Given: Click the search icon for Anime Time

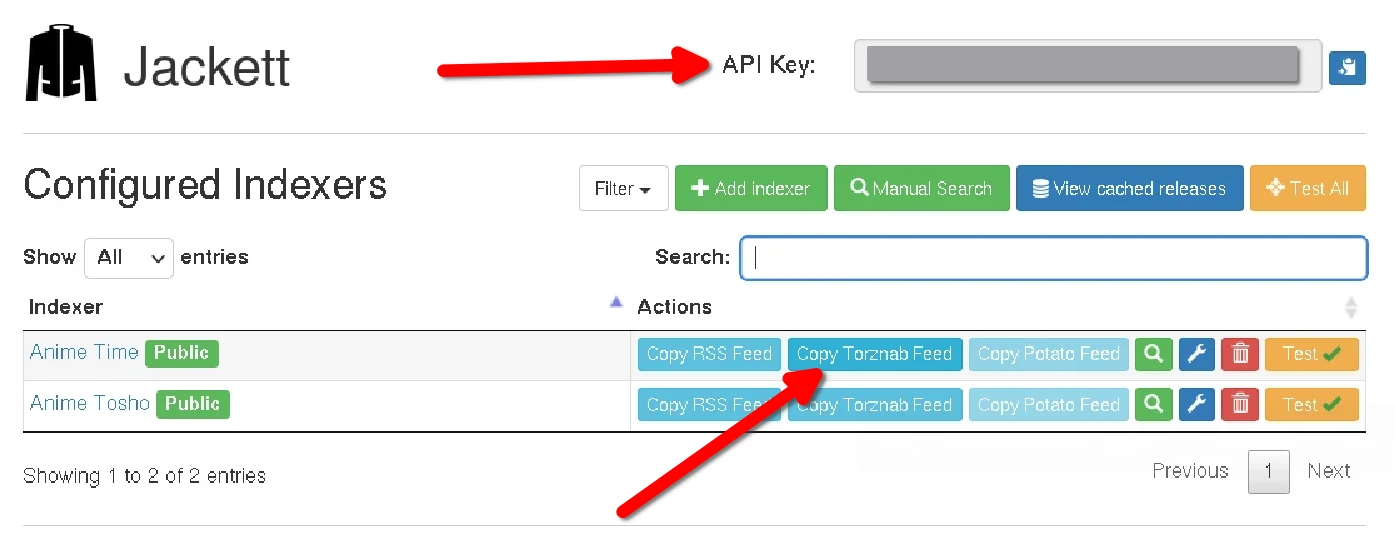Looking at the screenshot, I should [1153, 354].
